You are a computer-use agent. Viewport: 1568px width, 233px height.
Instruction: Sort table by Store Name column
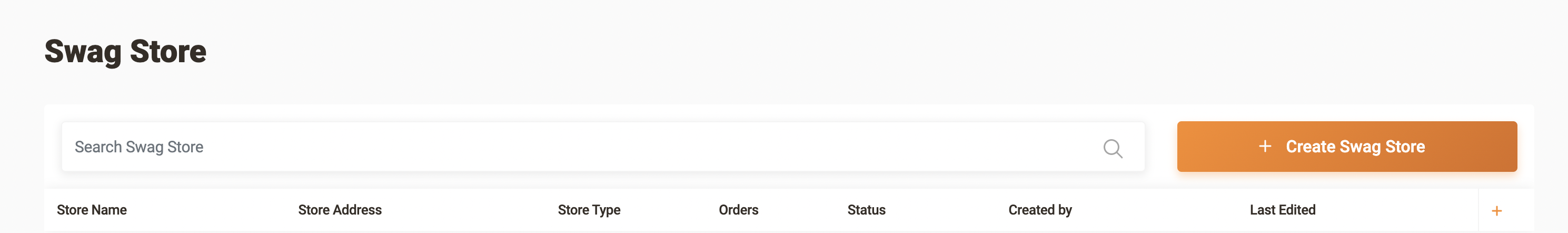click(92, 210)
